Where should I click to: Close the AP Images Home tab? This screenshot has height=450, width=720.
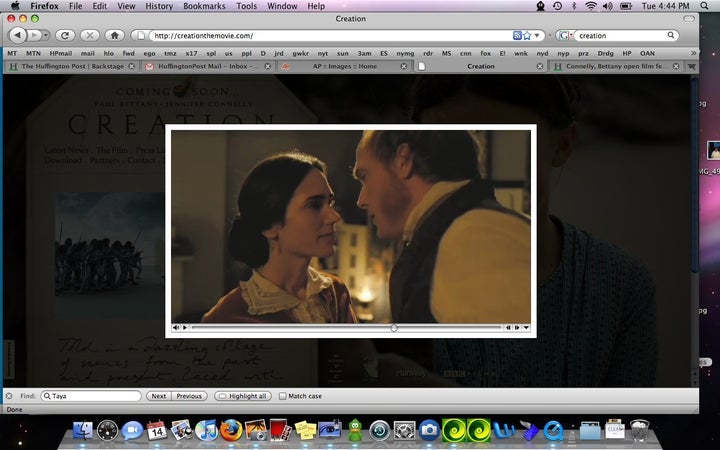[404, 67]
